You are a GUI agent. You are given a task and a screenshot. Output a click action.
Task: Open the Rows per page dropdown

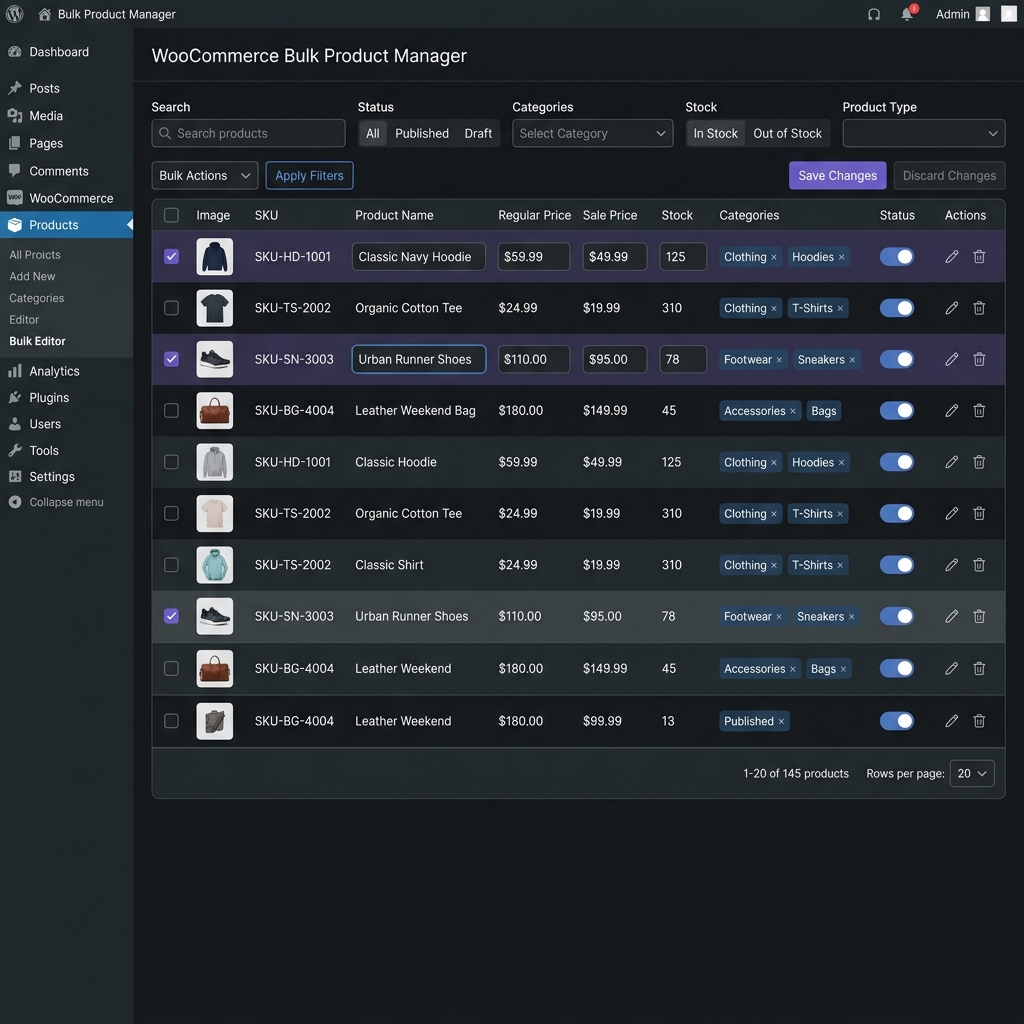click(x=972, y=773)
